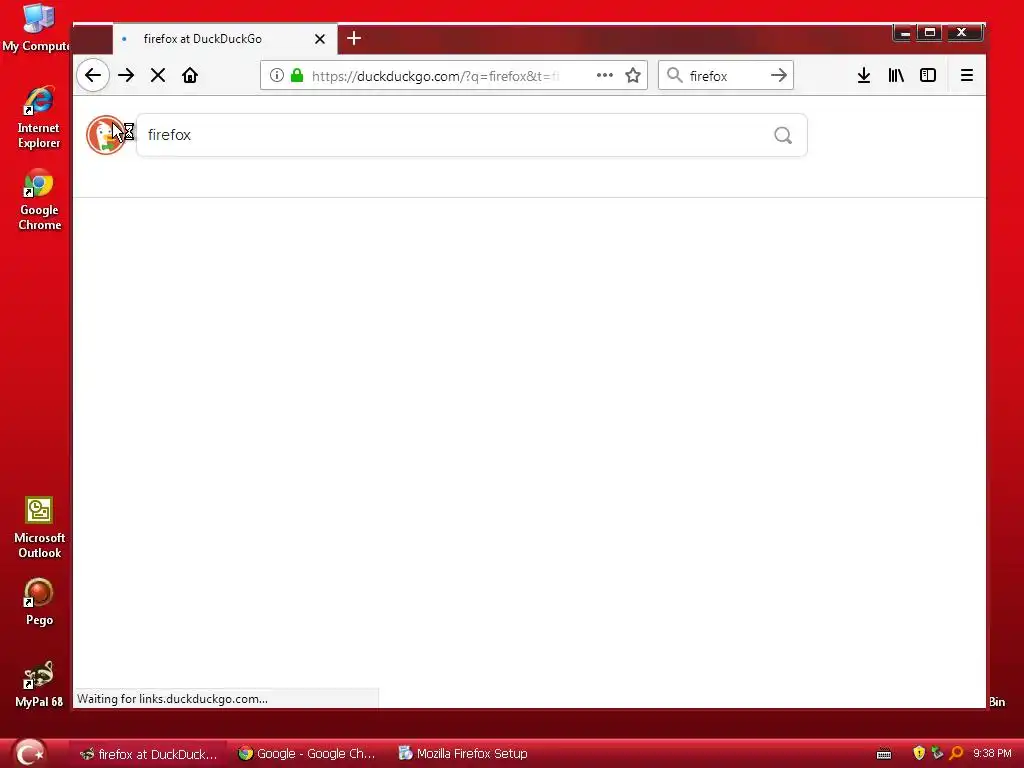Select MyPal 68 desktop shortcut

click(x=39, y=684)
